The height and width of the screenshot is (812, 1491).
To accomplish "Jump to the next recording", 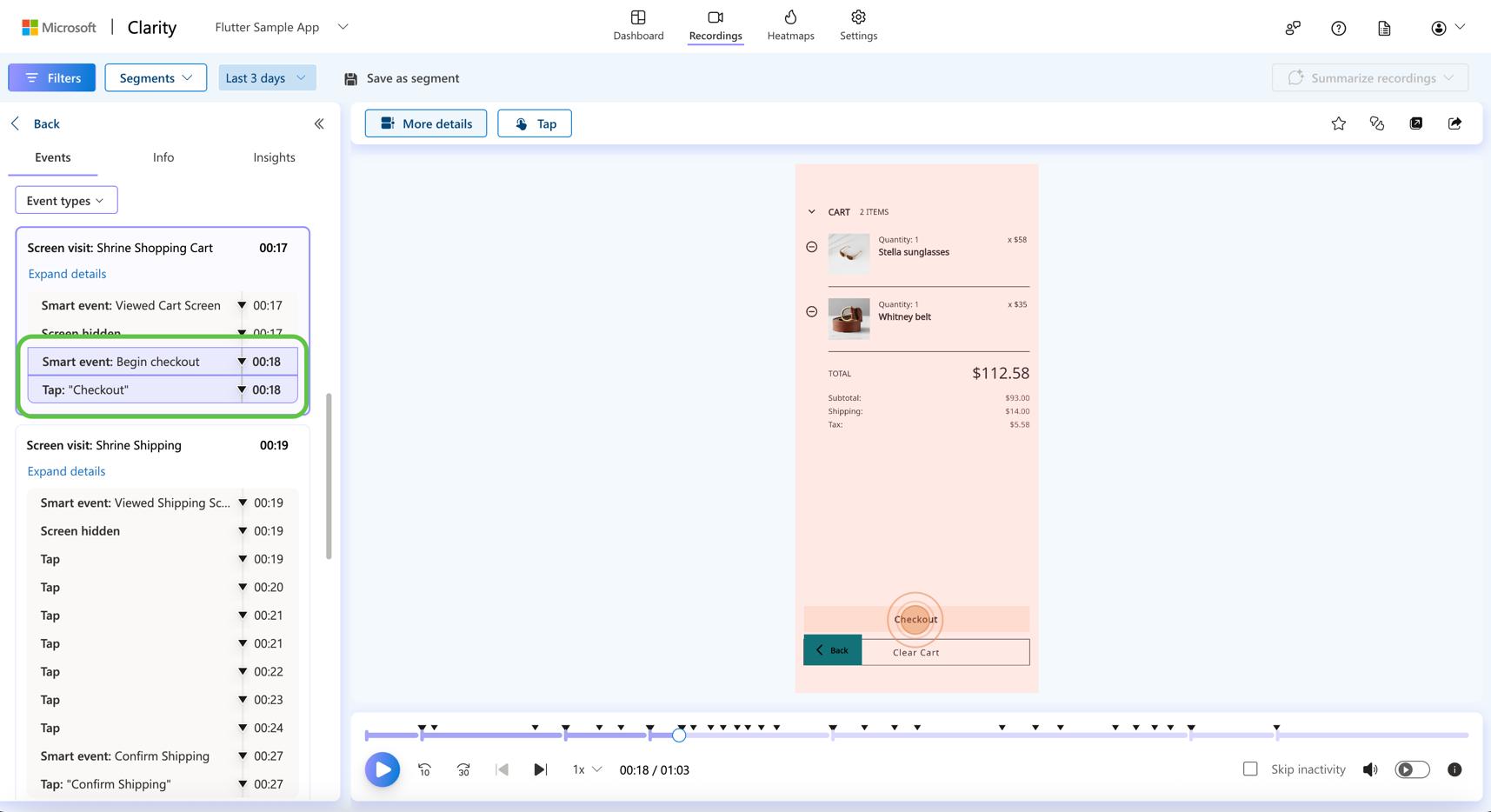I will click(540, 769).
